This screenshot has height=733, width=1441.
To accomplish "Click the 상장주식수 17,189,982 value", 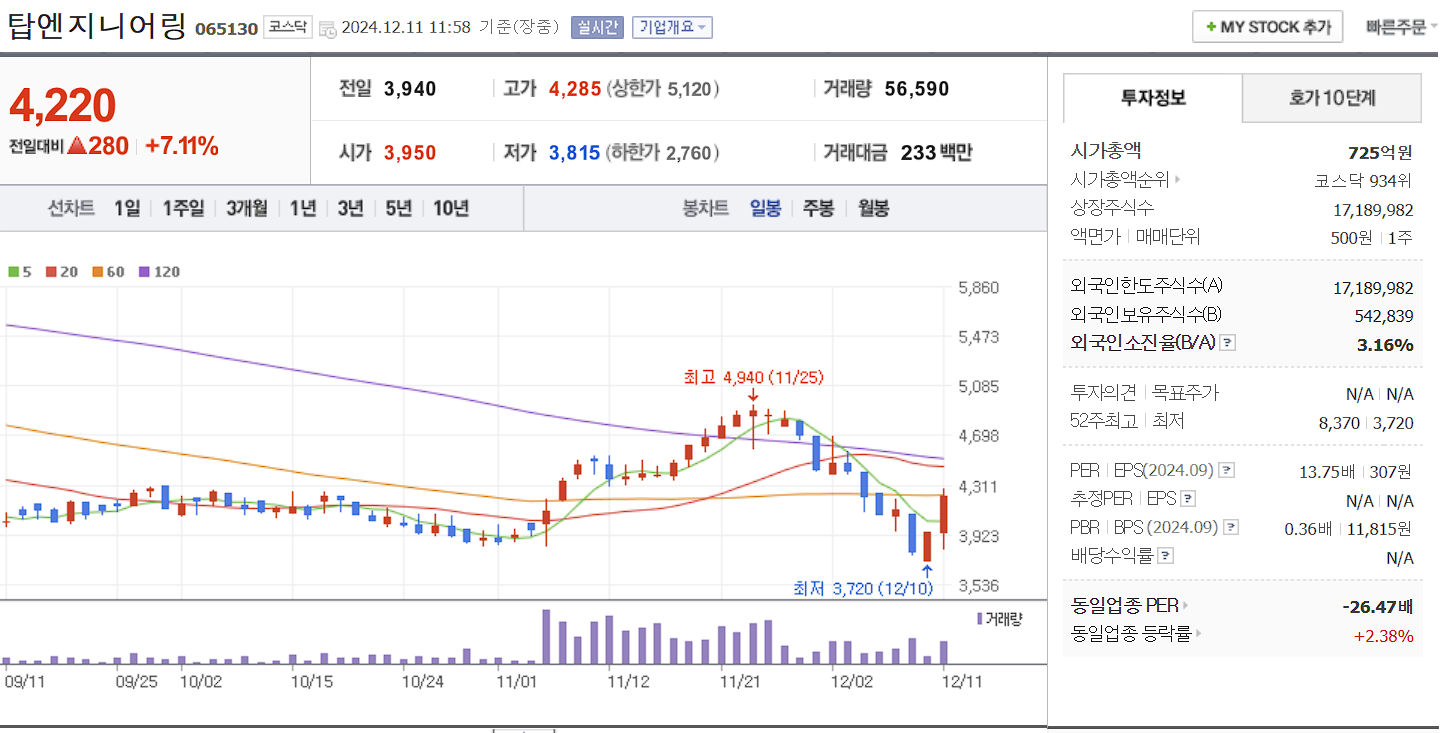I will [x=1374, y=209].
